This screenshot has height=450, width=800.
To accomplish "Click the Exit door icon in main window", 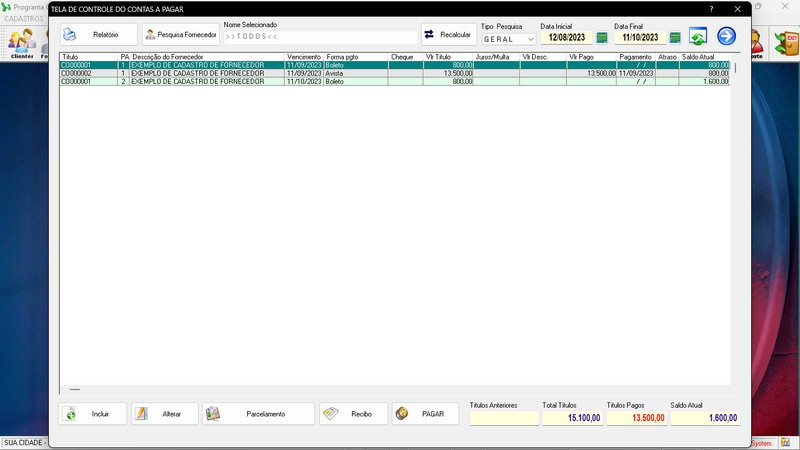I will (x=786, y=43).
